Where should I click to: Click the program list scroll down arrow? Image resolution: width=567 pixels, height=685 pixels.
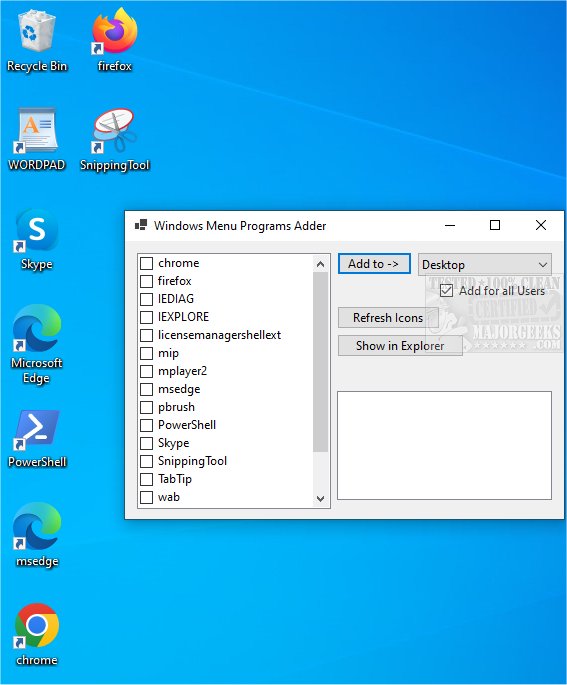click(x=321, y=498)
